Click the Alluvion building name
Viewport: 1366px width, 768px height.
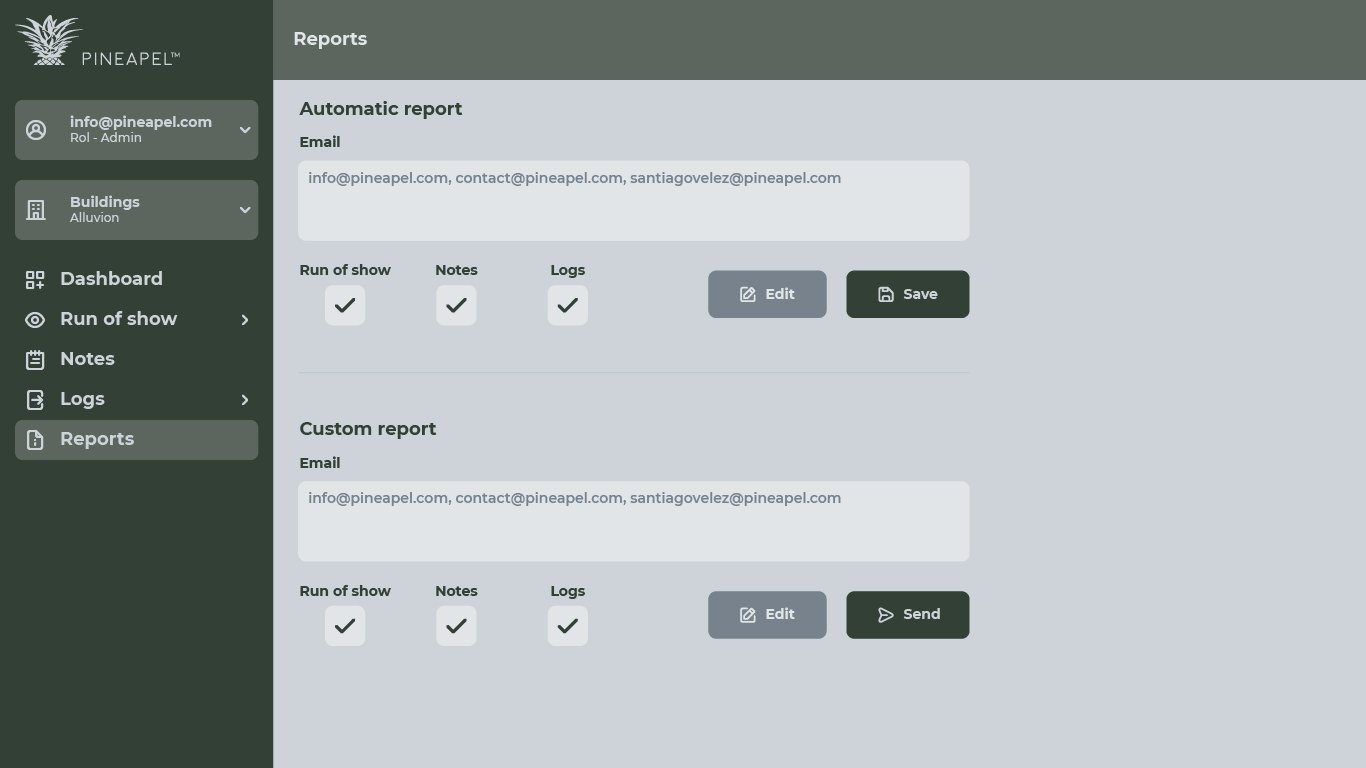pyautogui.click(x=94, y=218)
